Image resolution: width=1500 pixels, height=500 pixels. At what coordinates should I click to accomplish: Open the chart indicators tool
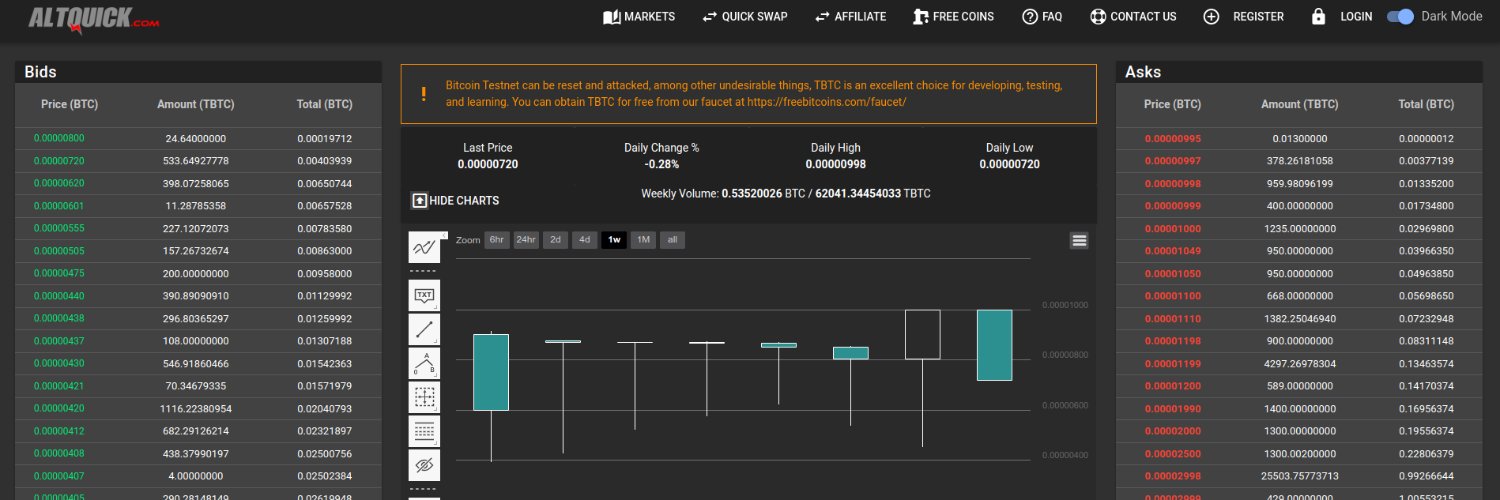tap(424, 246)
